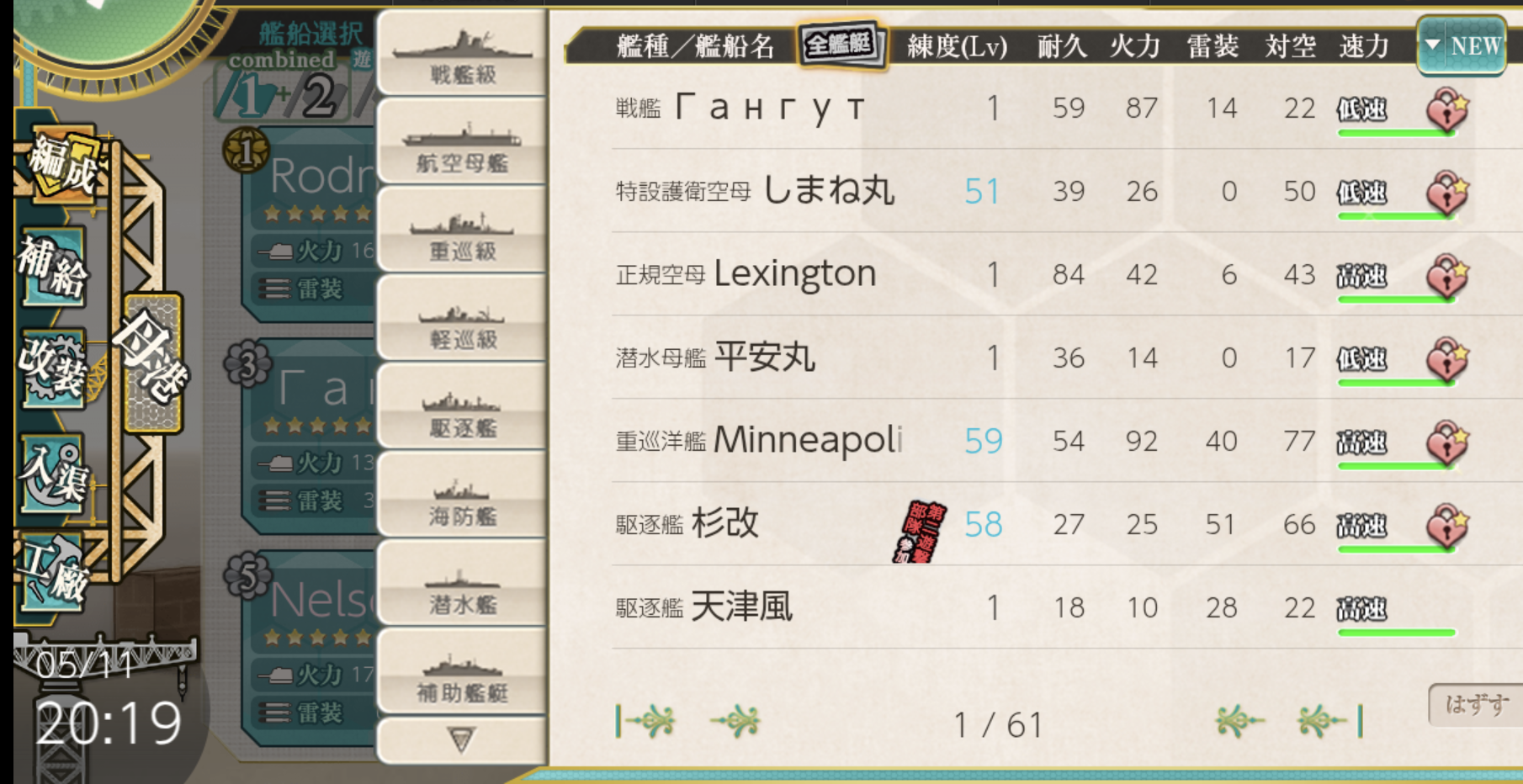The image size is (1523, 784).
Task: Jump to the last page arrow
Action: 1329,721
